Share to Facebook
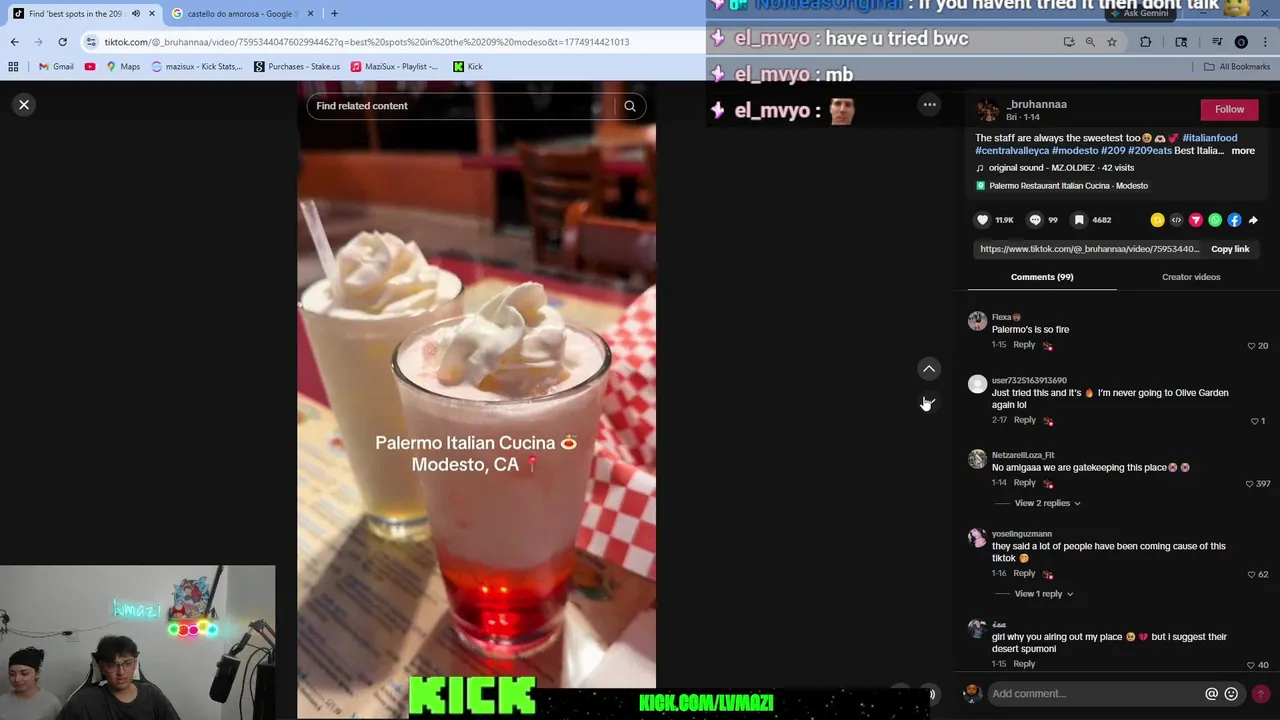The width and height of the screenshot is (1280, 720). pyautogui.click(x=1234, y=220)
